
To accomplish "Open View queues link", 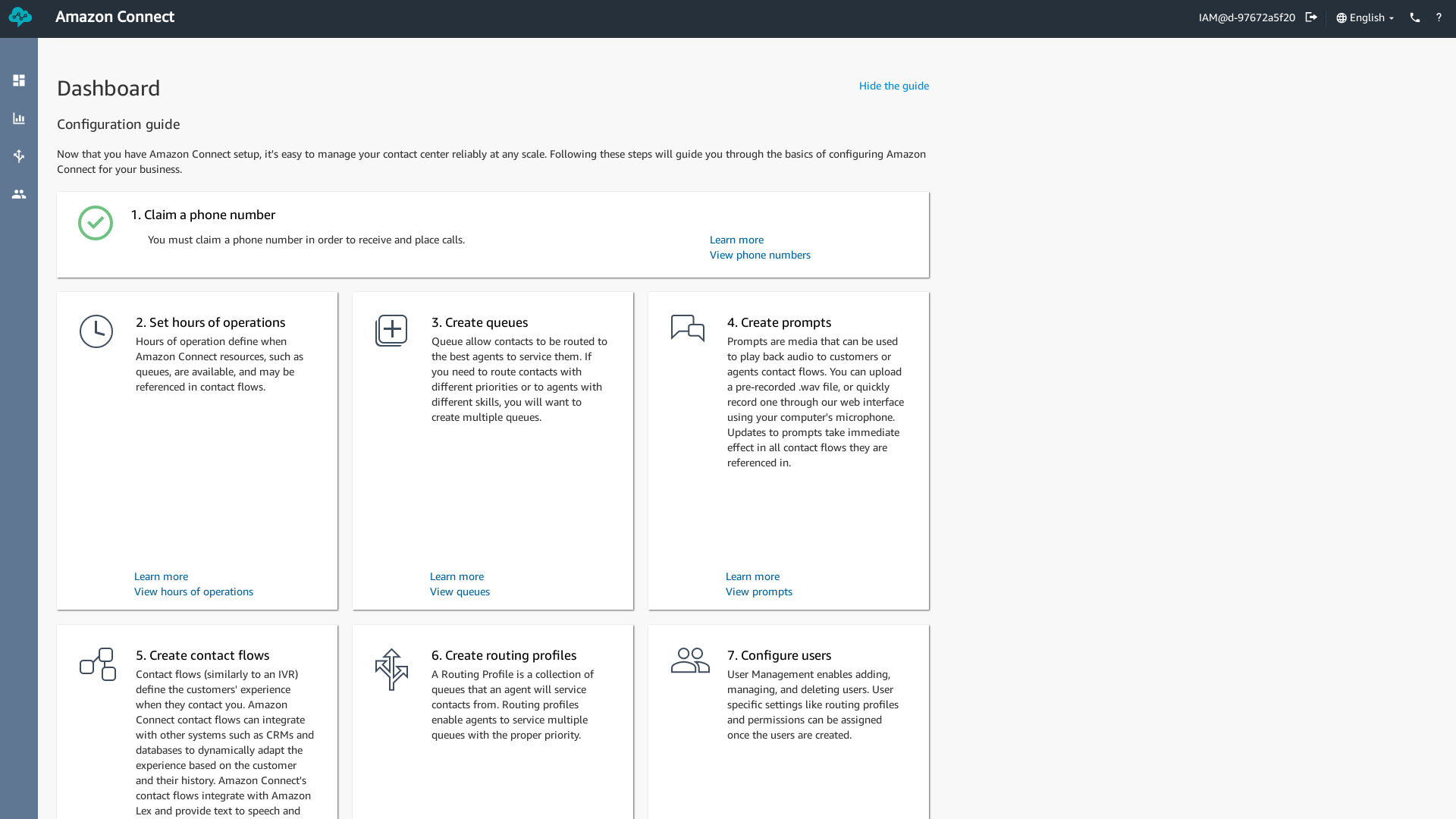I will pyautogui.click(x=460, y=591).
